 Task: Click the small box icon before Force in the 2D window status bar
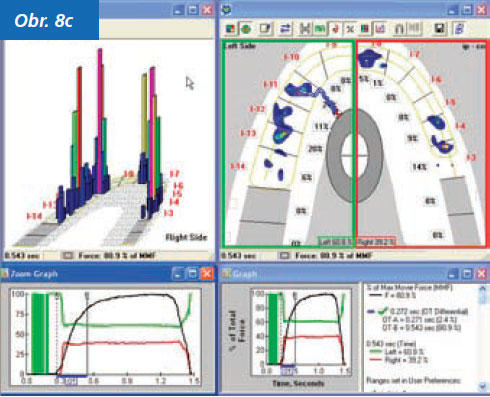tap(284, 256)
